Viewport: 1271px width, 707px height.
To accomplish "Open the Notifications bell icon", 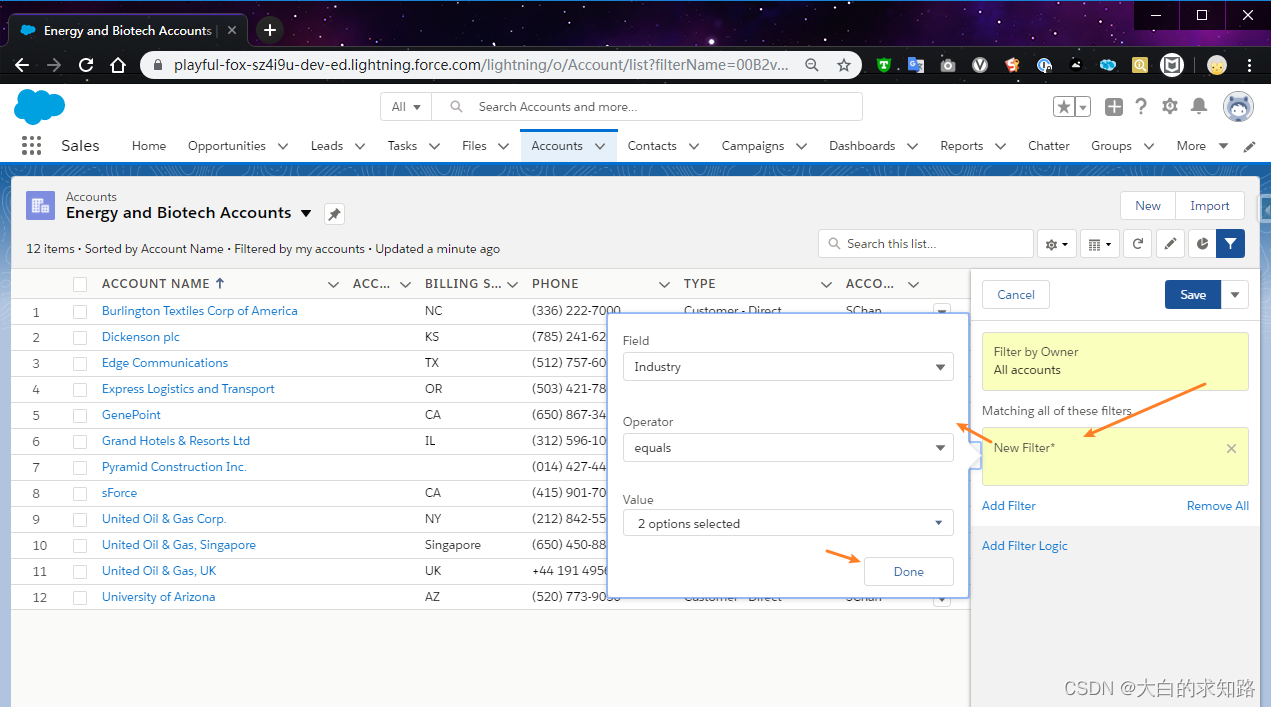I will [x=1199, y=106].
